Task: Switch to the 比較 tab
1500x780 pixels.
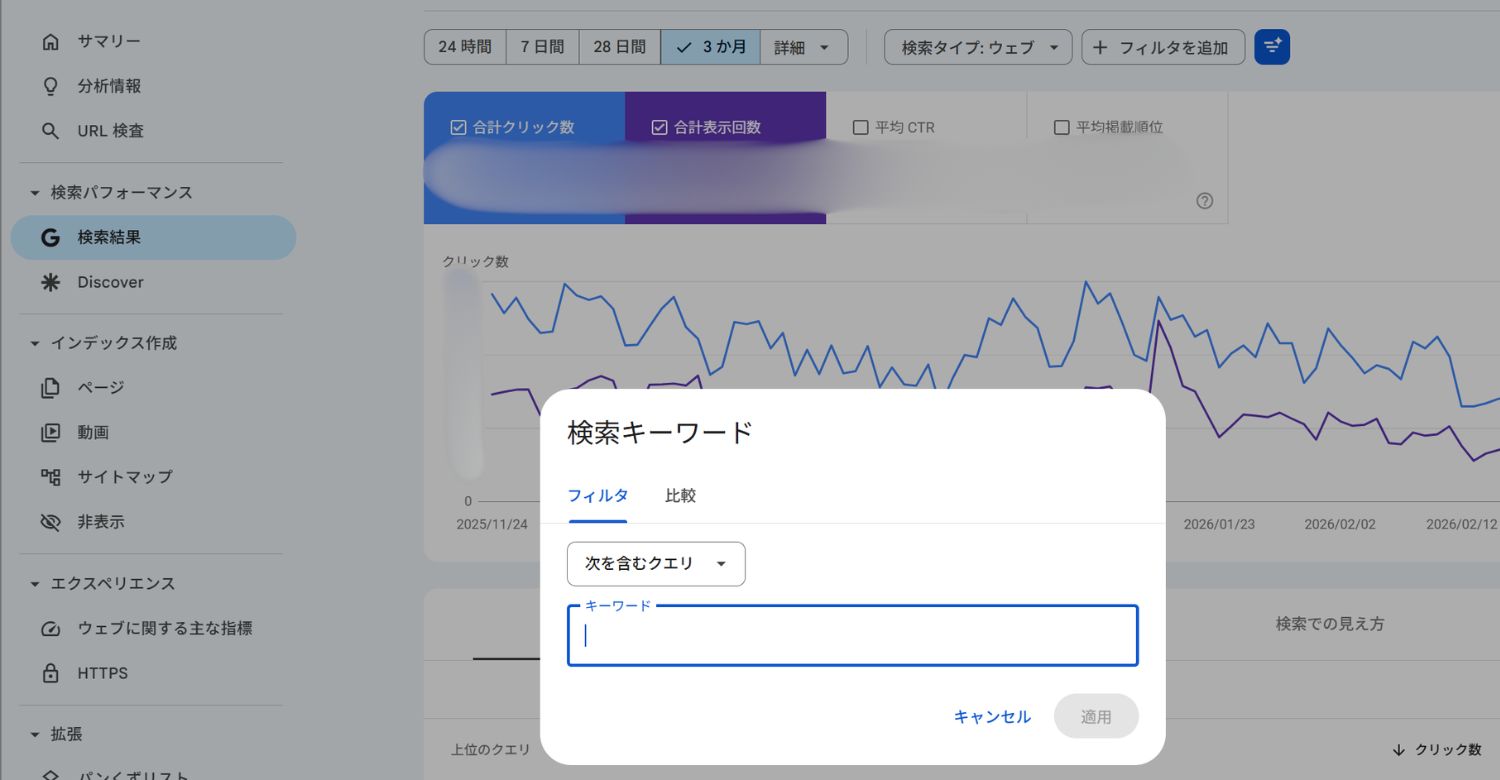Action: click(680, 496)
